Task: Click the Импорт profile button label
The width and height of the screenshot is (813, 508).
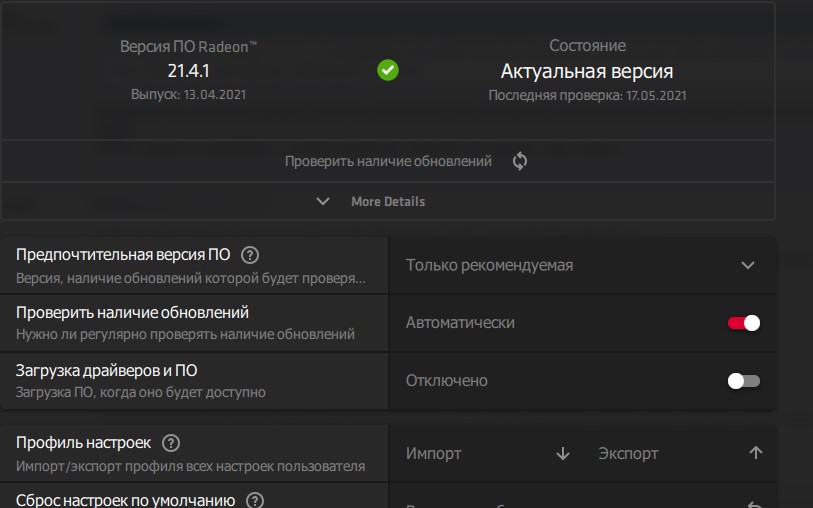Action: click(434, 453)
